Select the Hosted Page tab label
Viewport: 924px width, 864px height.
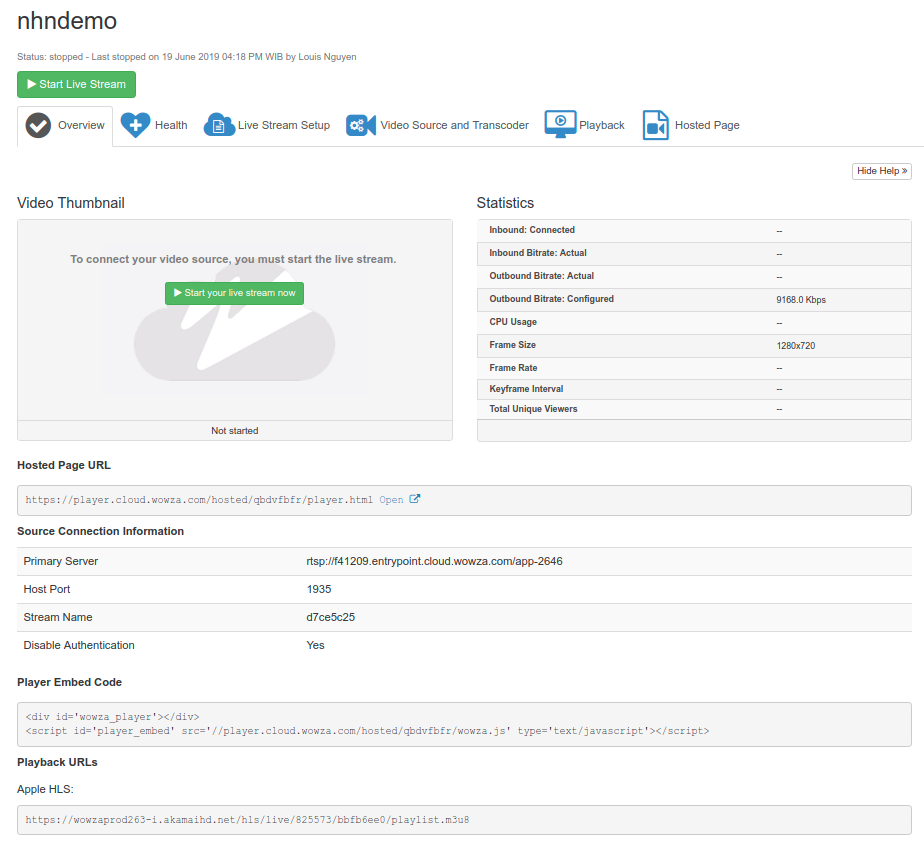[707, 125]
